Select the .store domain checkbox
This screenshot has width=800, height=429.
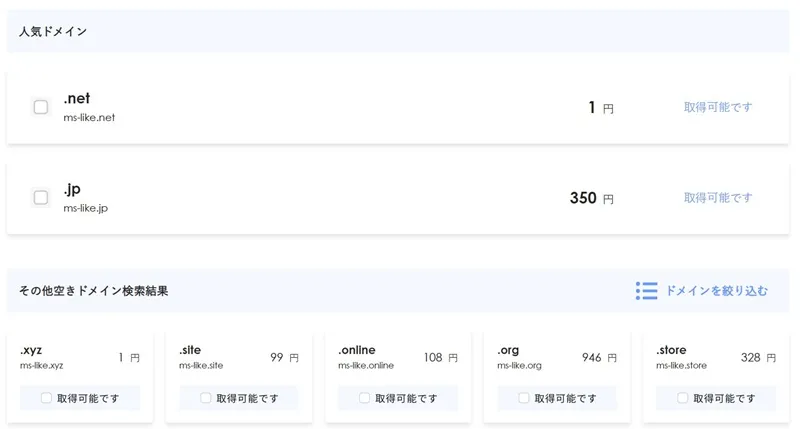pos(683,398)
